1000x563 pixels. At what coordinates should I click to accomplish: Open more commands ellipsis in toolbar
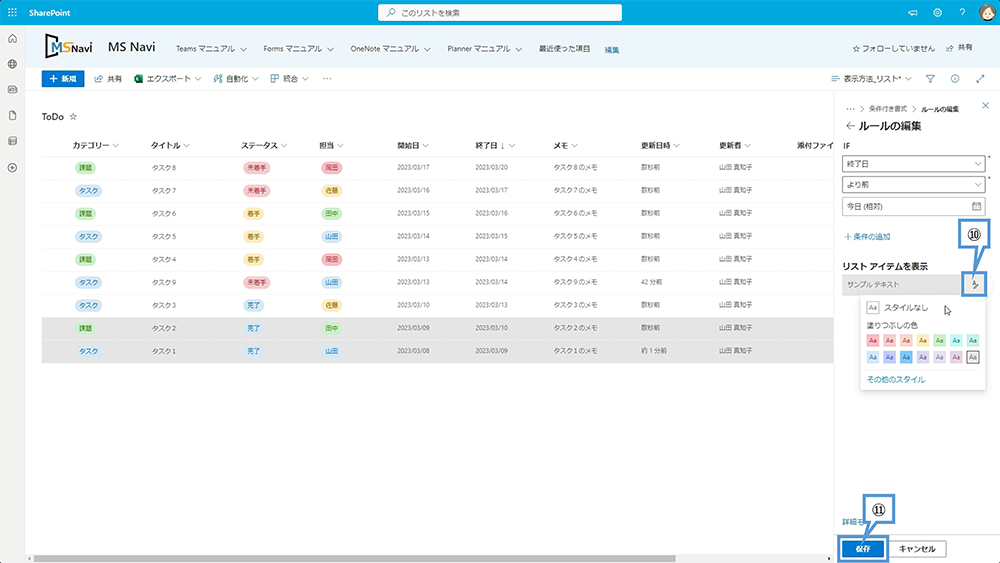[327, 79]
